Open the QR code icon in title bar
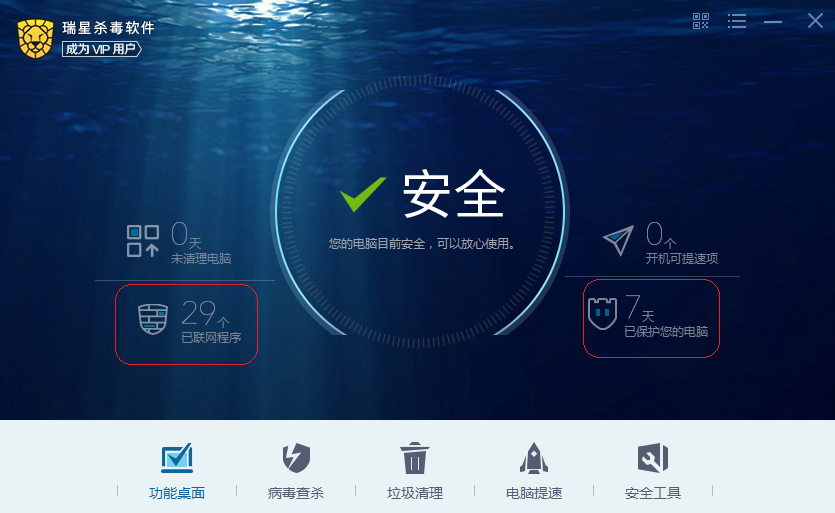The width and height of the screenshot is (835, 513). [701, 21]
